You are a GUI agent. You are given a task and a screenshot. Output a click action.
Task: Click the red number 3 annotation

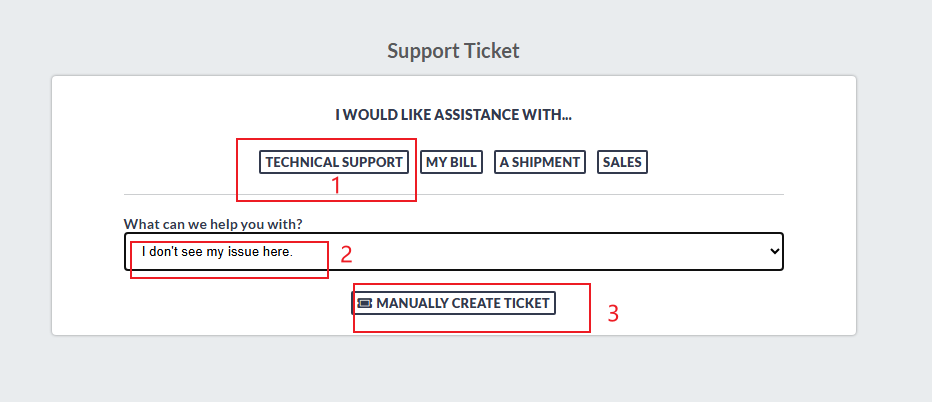click(x=614, y=314)
